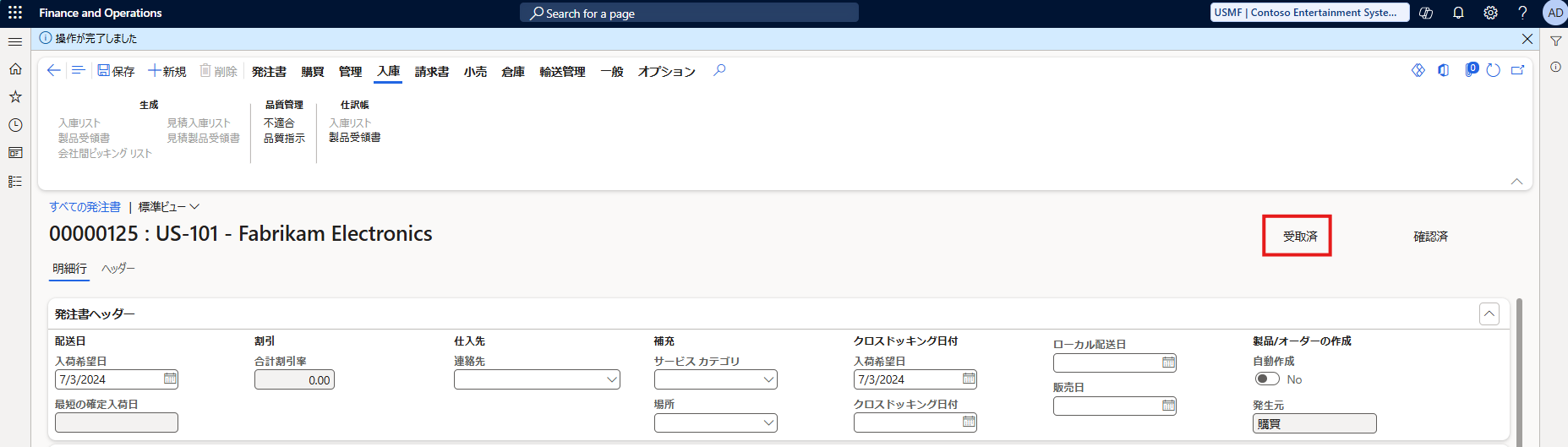Open the 一般 ribbon tab
1568x447 pixels.
click(612, 72)
